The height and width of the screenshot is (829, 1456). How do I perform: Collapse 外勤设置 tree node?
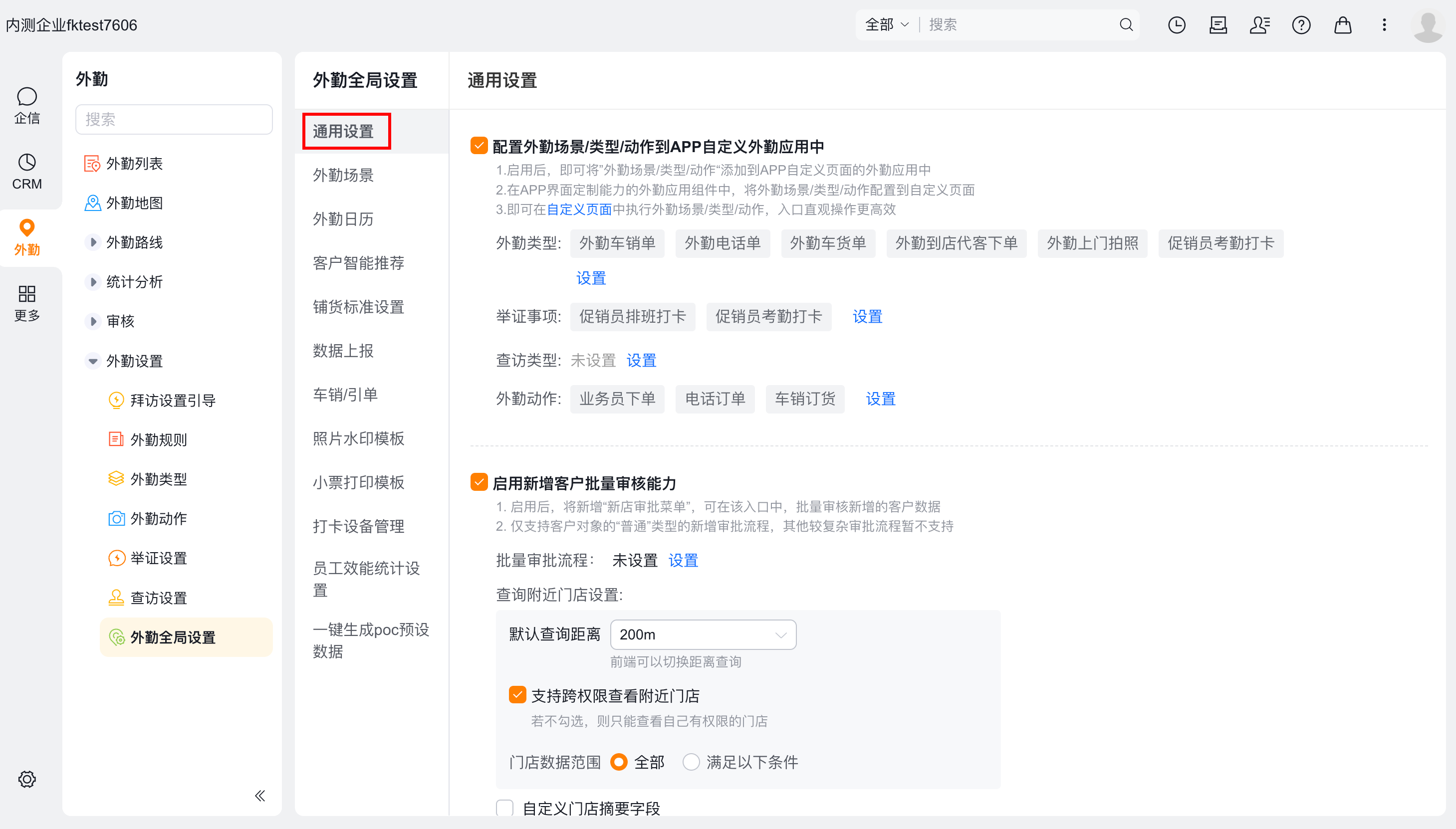pyautogui.click(x=93, y=361)
